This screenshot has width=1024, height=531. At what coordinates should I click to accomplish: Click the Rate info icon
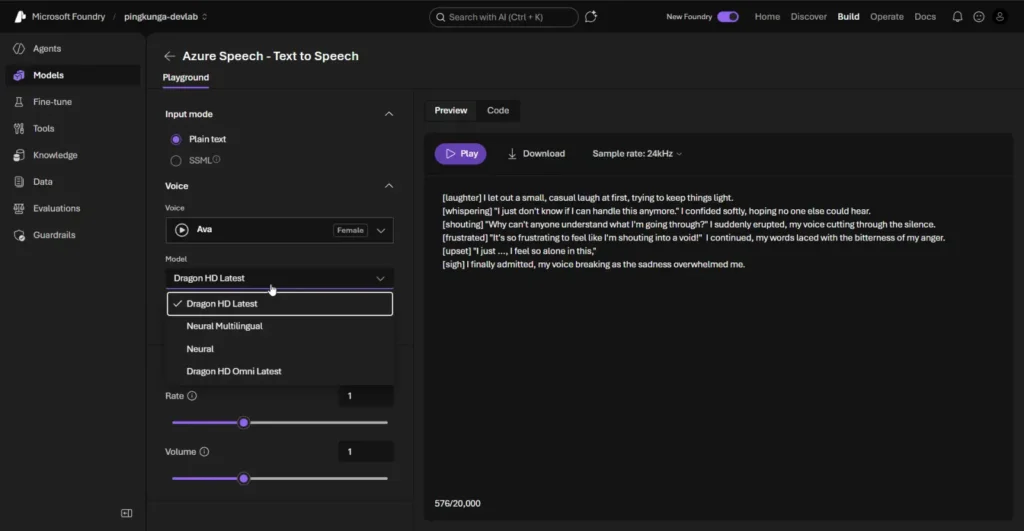[192, 396]
